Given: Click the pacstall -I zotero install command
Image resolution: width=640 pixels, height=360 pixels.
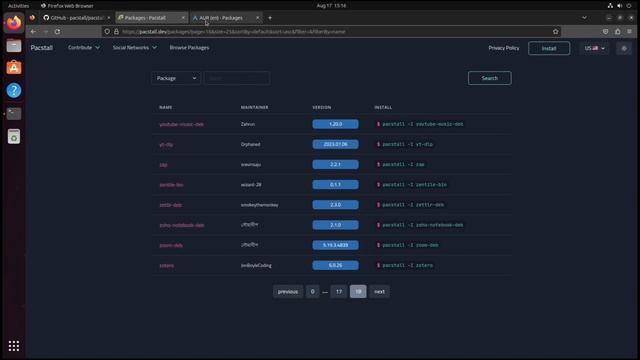Looking at the screenshot, I should click(x=404, y=265).
